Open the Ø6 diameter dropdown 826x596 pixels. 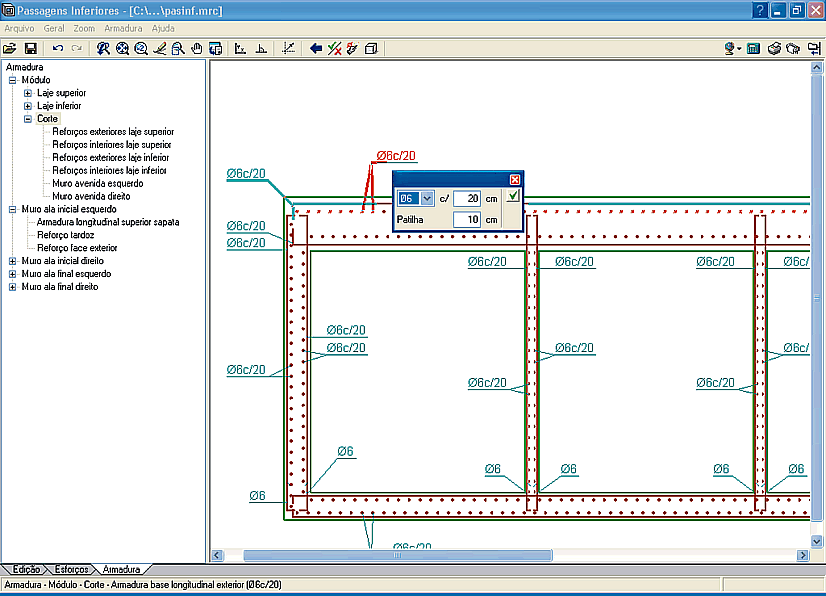point(427,198)
